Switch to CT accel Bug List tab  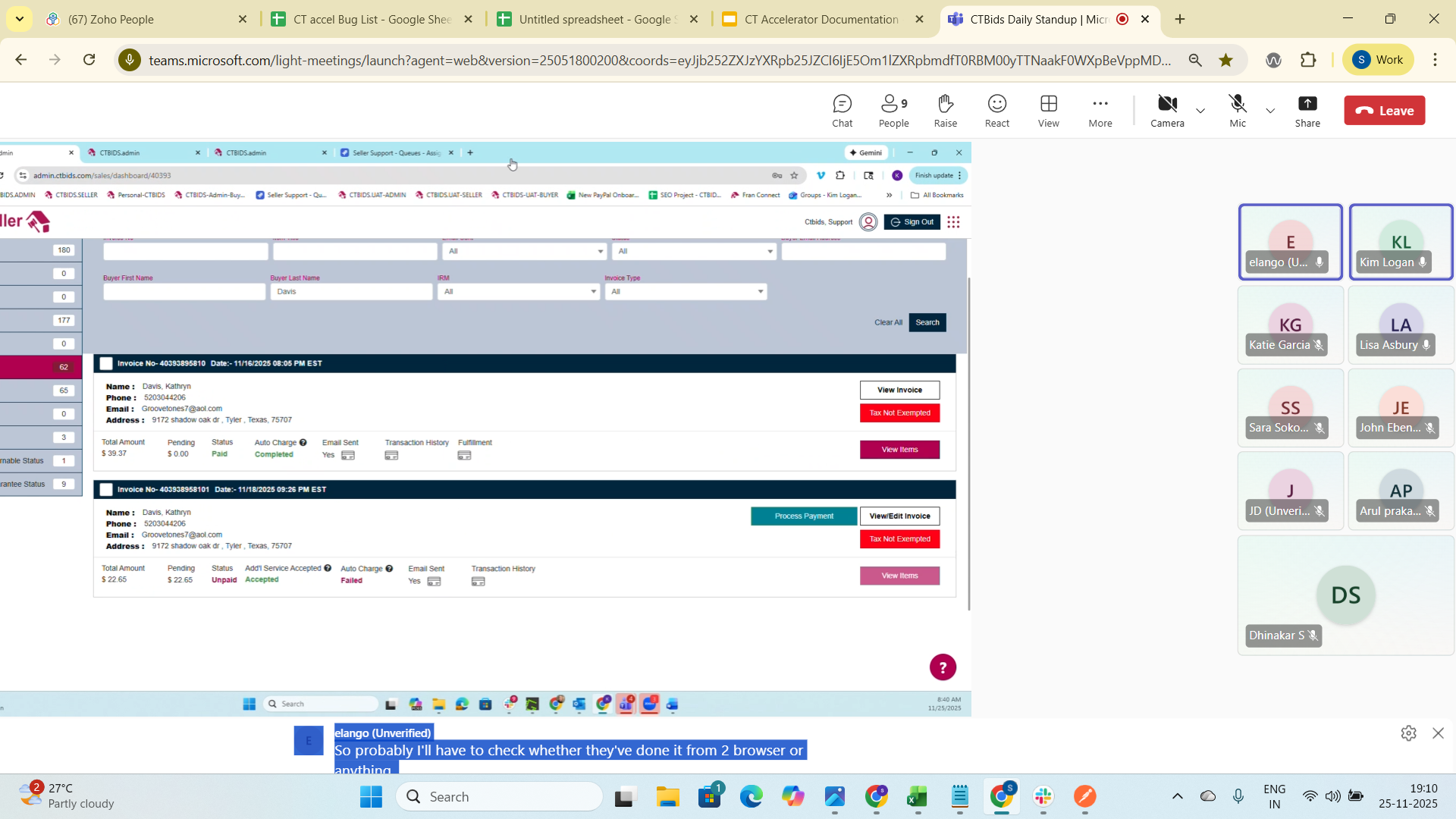[372, 19]
